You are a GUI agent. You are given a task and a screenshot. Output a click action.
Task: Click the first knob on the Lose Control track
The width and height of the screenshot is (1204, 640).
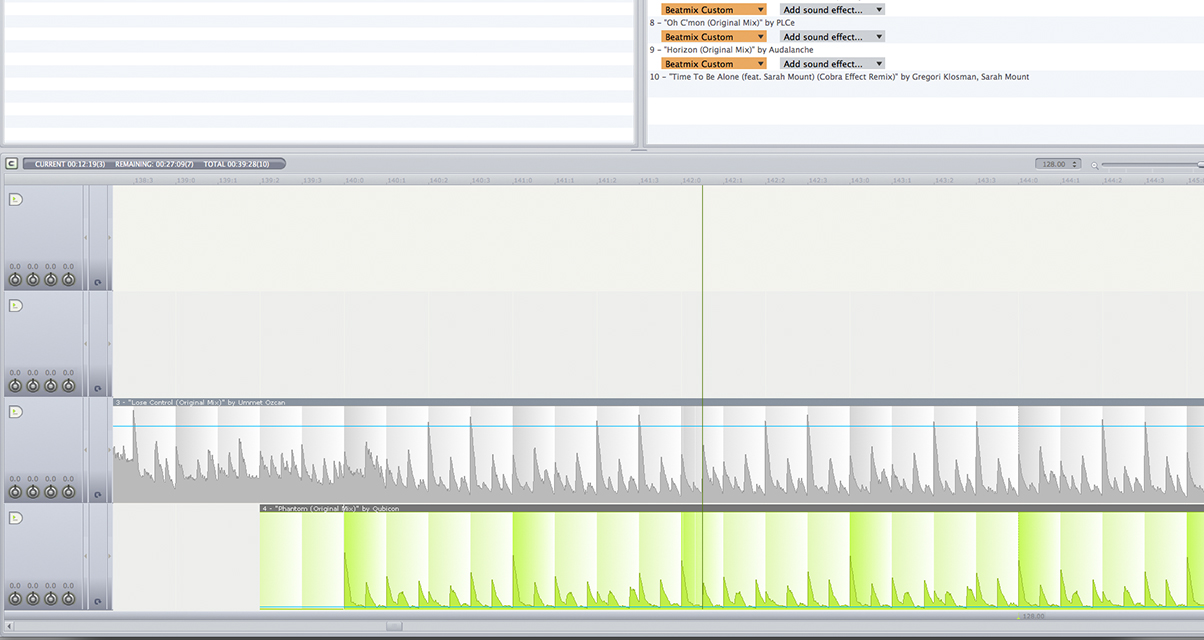15,492
